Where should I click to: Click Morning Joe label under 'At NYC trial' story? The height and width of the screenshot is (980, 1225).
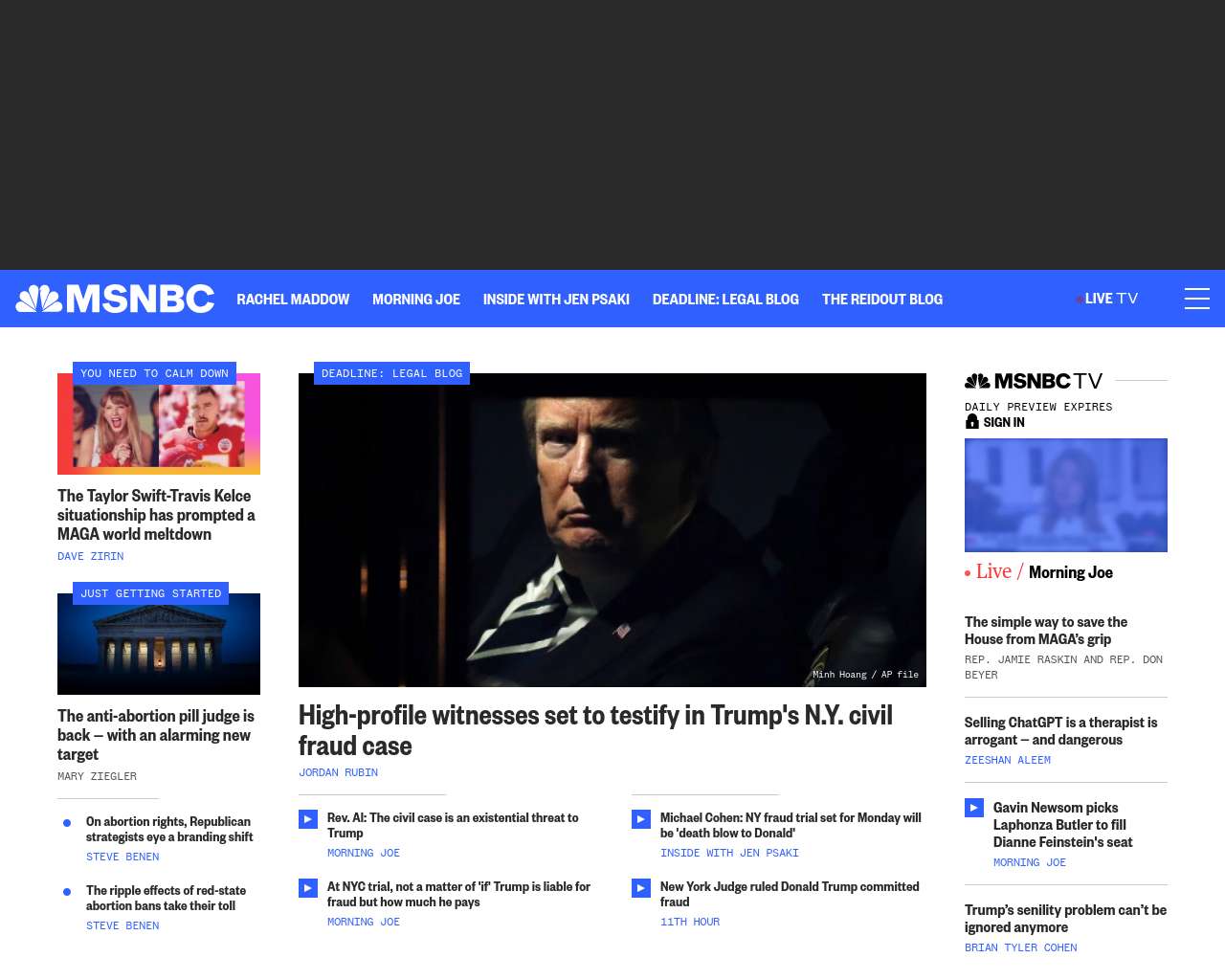pos(364,922)
